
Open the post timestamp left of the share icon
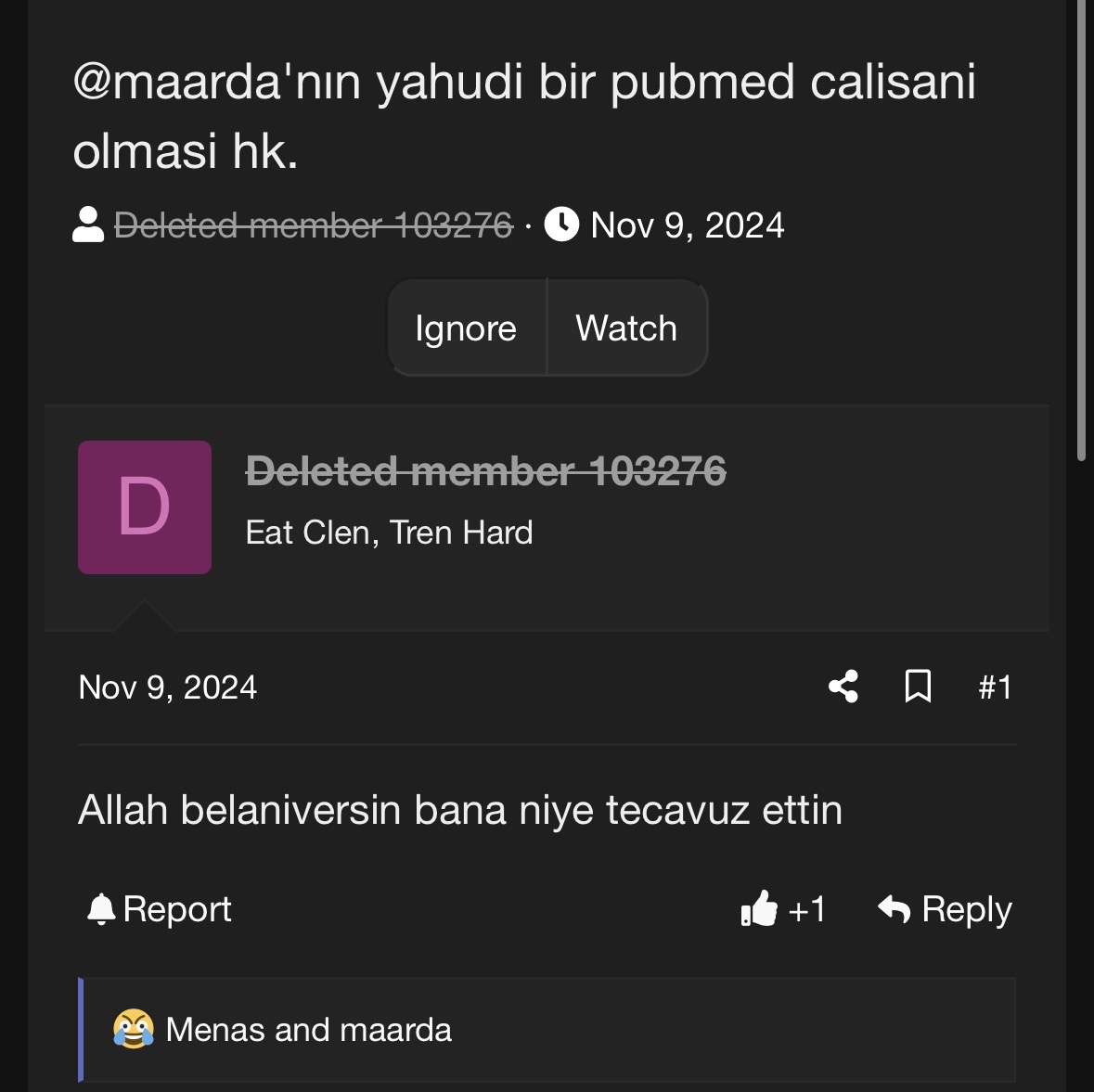pos(168,687)
